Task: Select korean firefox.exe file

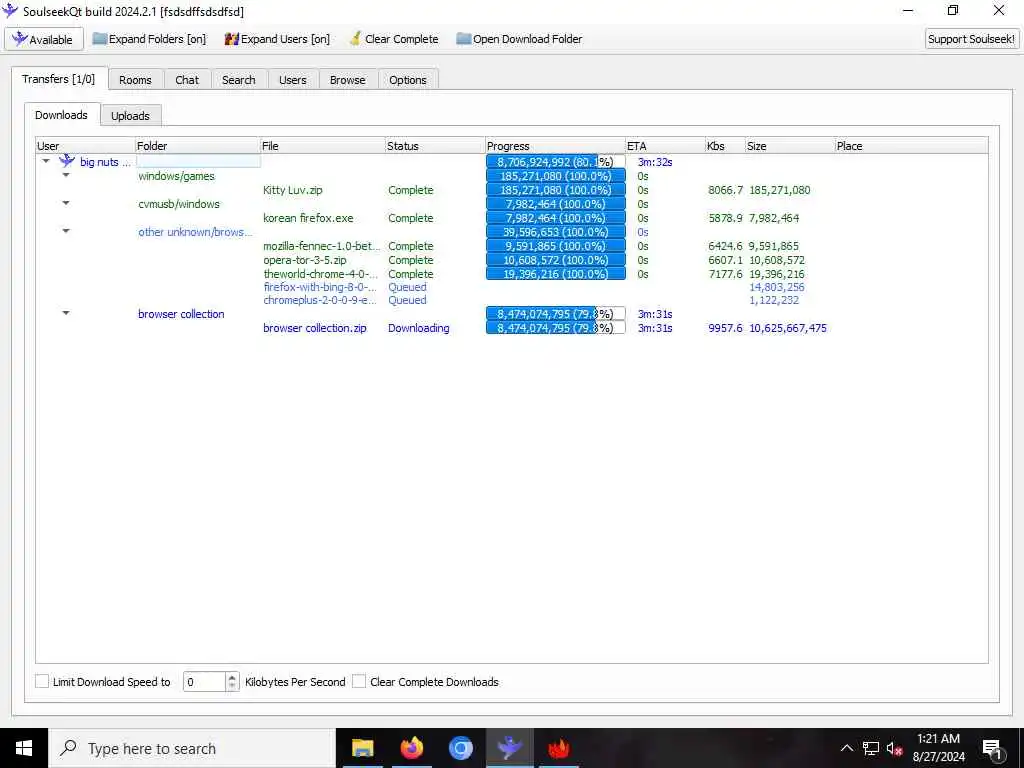Action: pyautogui.click(x=308, y=218)
